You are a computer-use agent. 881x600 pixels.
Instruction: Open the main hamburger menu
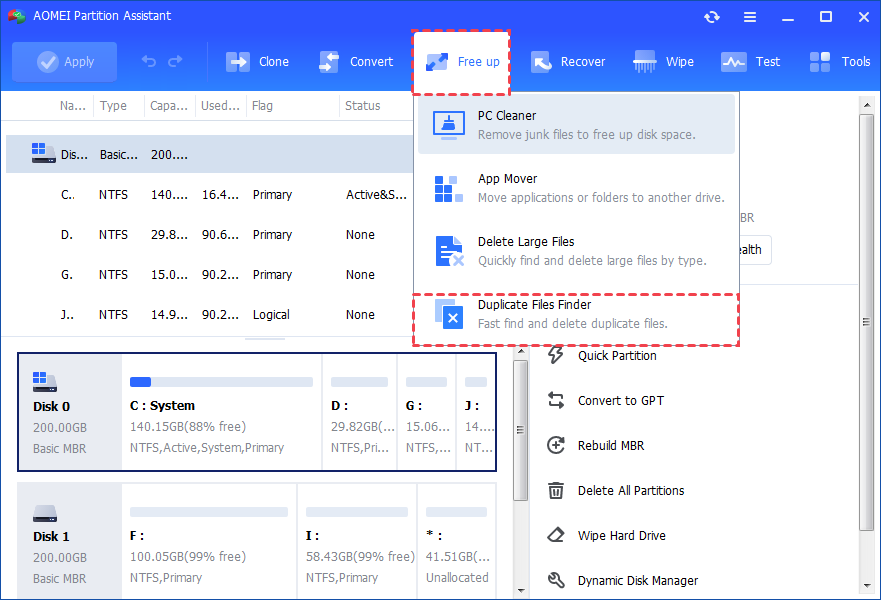coord(749,16)
